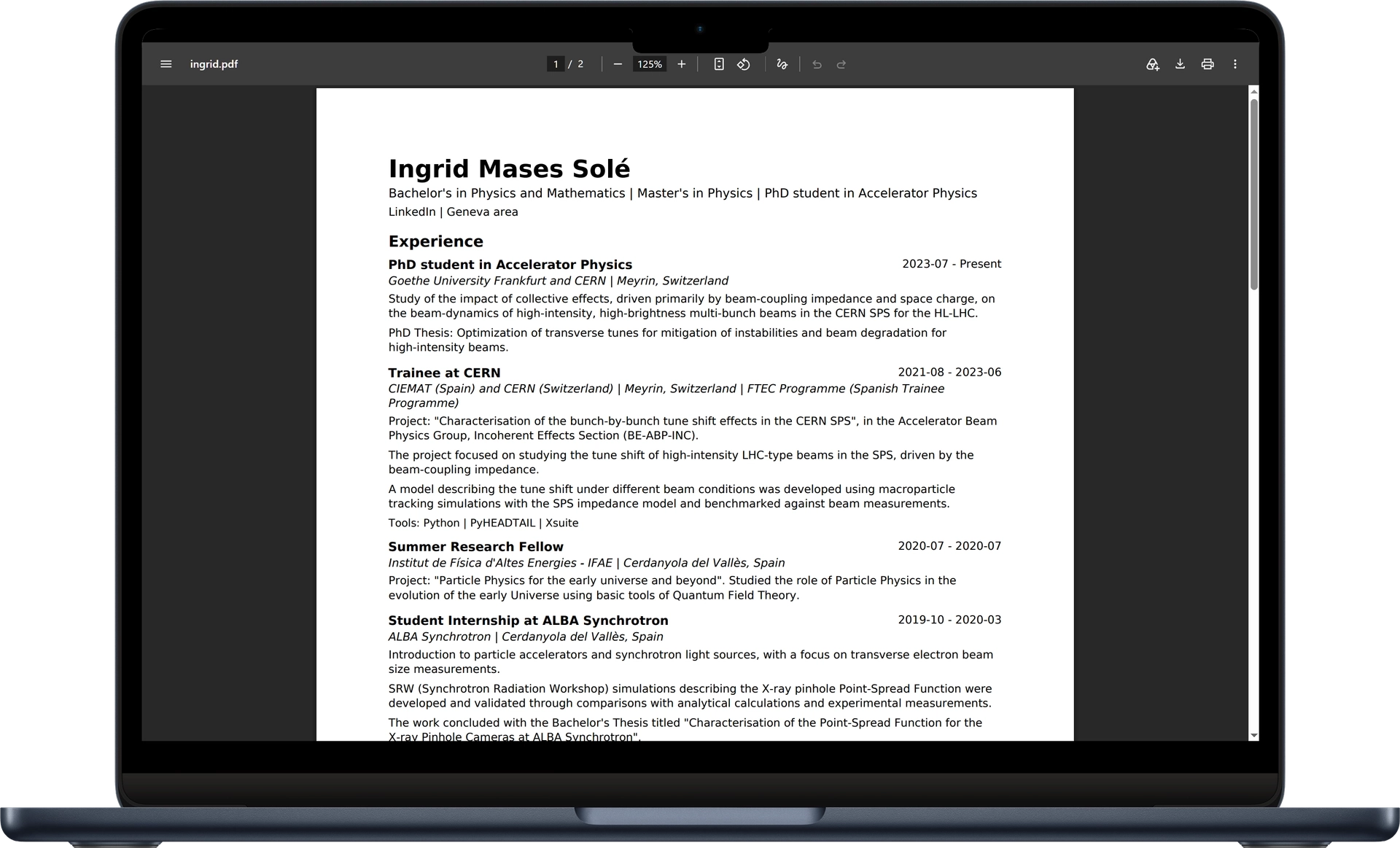The image size is (1400, 848).
Task: Click 'Student Internship at ALBA Synchrotron' heading
Action: [528, 621]
